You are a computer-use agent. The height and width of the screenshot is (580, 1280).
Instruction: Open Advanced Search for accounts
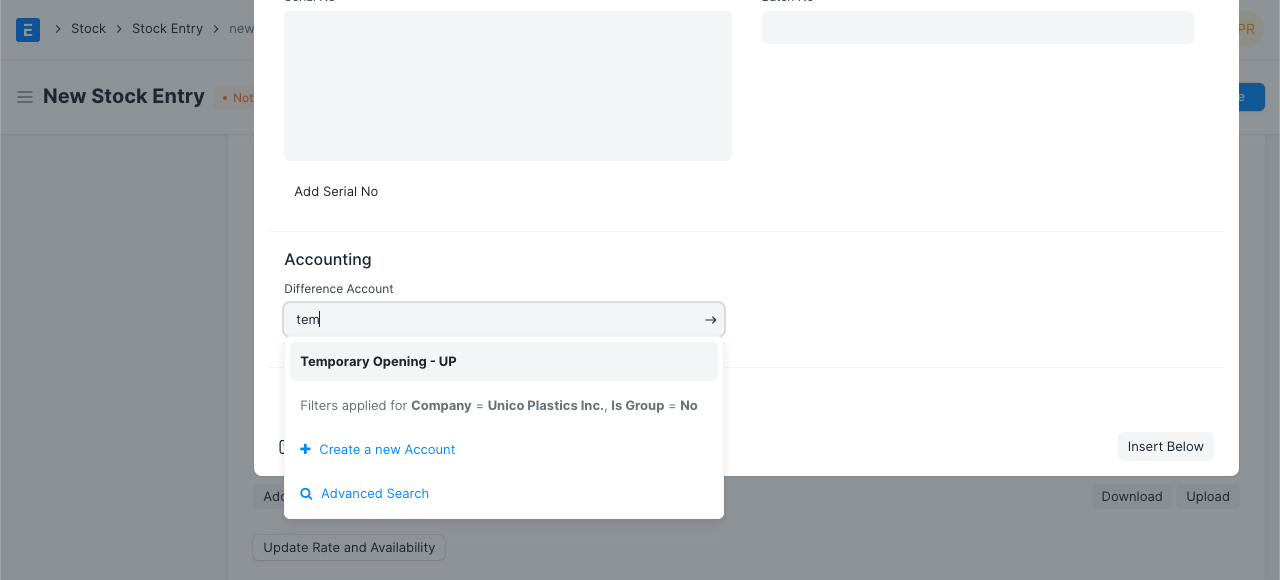[x=374, y=493]
